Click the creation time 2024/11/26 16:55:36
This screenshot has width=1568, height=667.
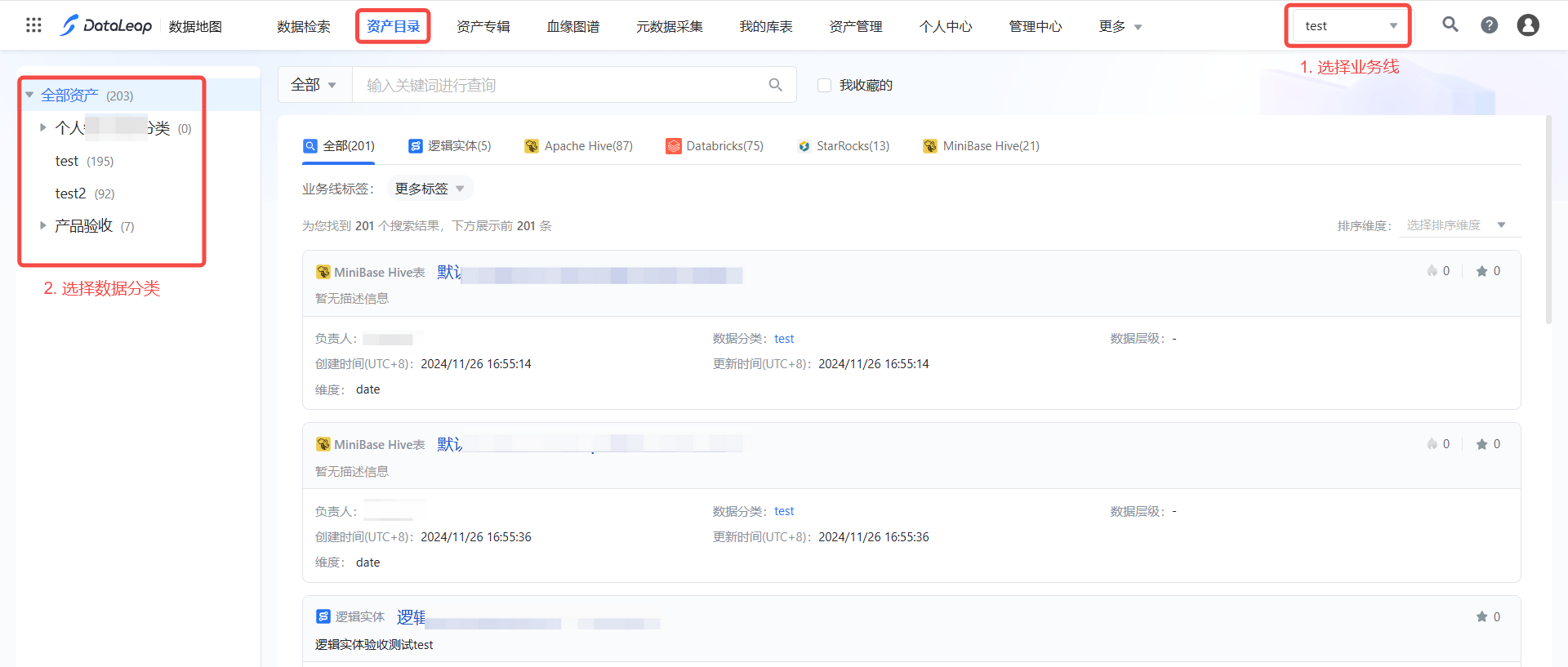(x=476, y=537)
